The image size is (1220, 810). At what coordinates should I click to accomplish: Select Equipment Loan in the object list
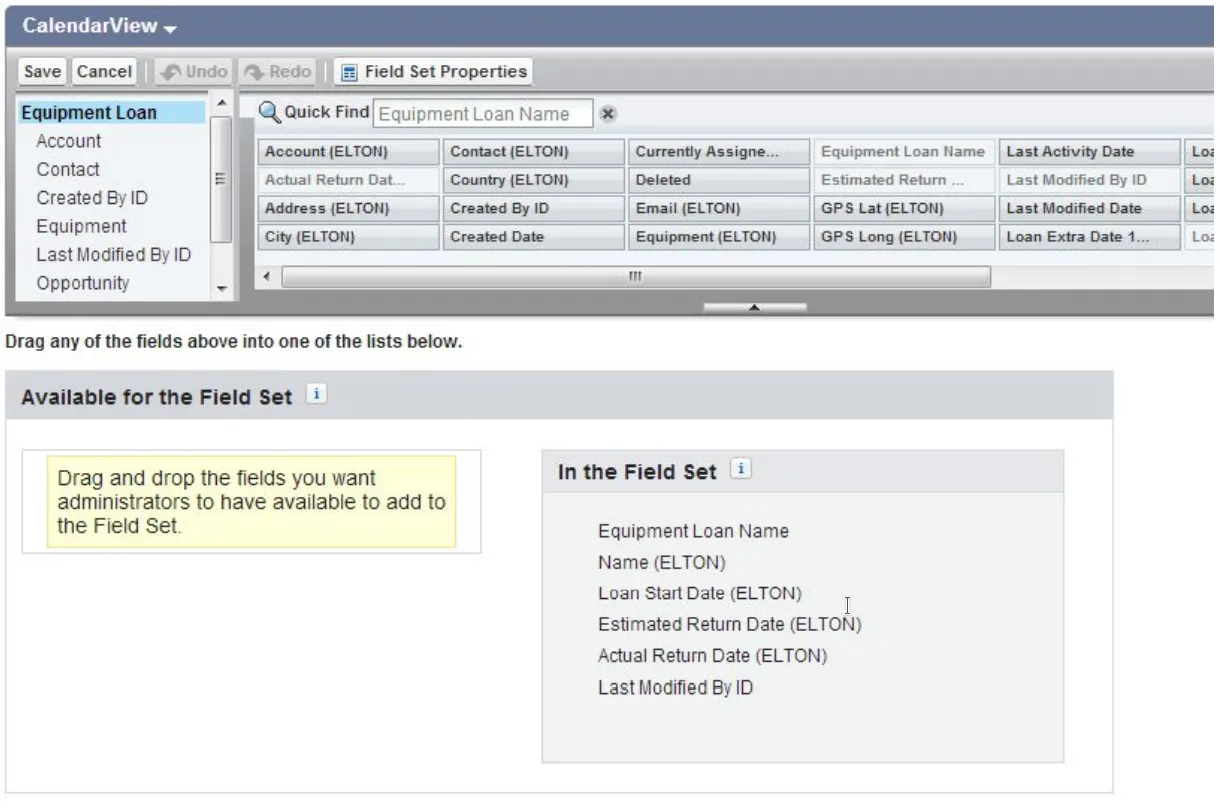coord(112,113)
